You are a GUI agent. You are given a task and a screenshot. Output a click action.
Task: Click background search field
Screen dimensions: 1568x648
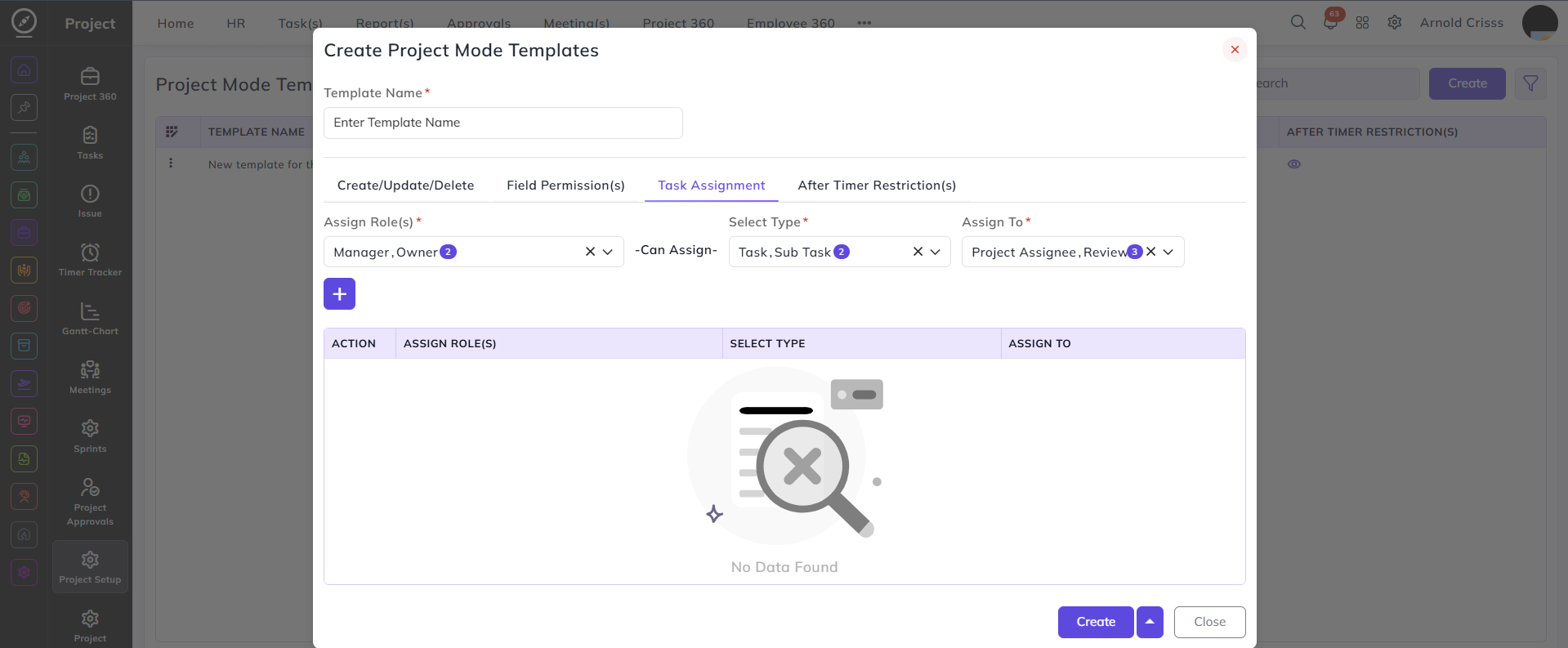(x=1336, y=83)
